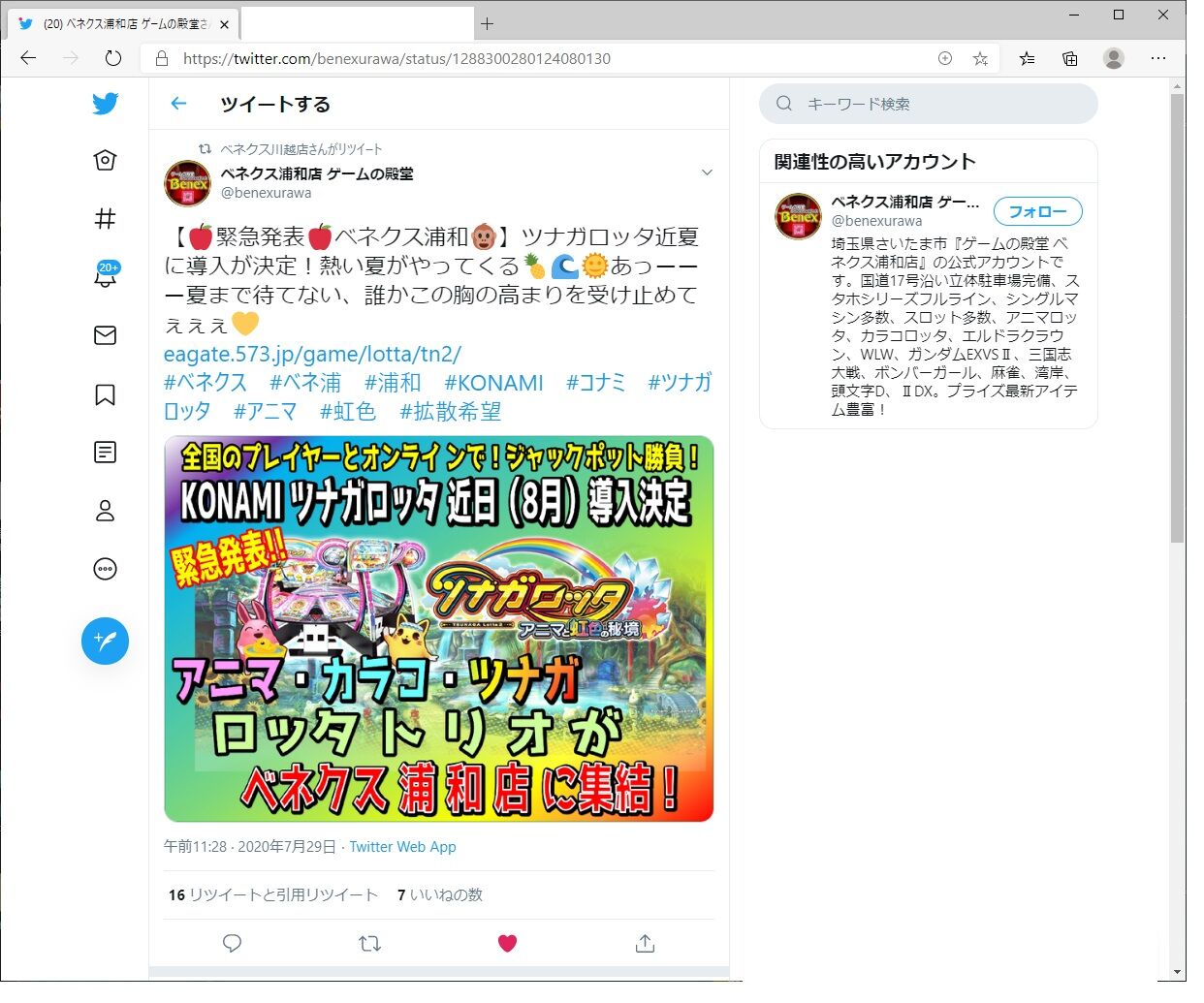Go back using tweet header arrow
This screenshot has width=1204, height=1003.
(178, 104)
